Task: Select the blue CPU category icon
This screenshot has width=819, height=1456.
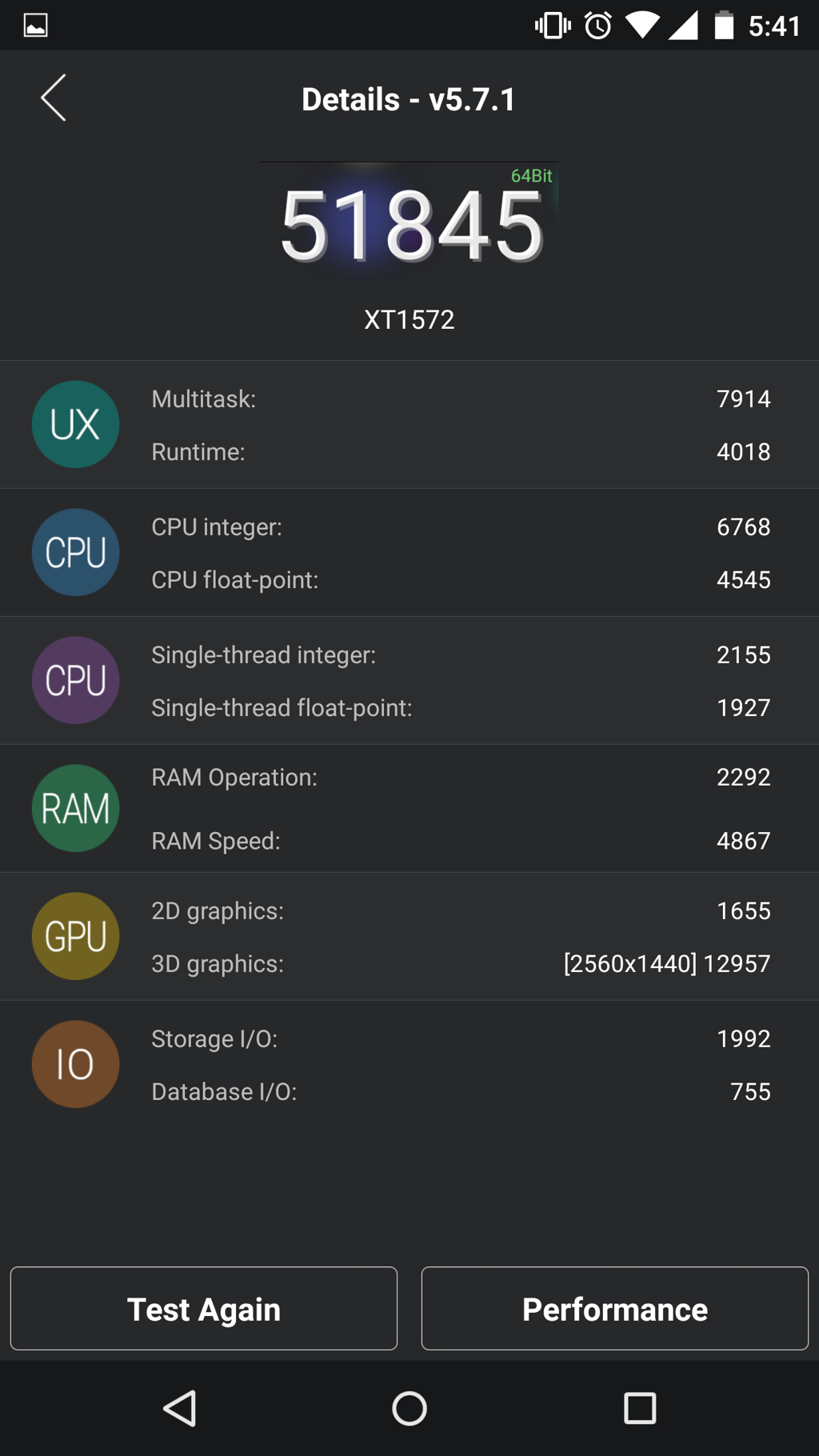Action: pos(76,552)
